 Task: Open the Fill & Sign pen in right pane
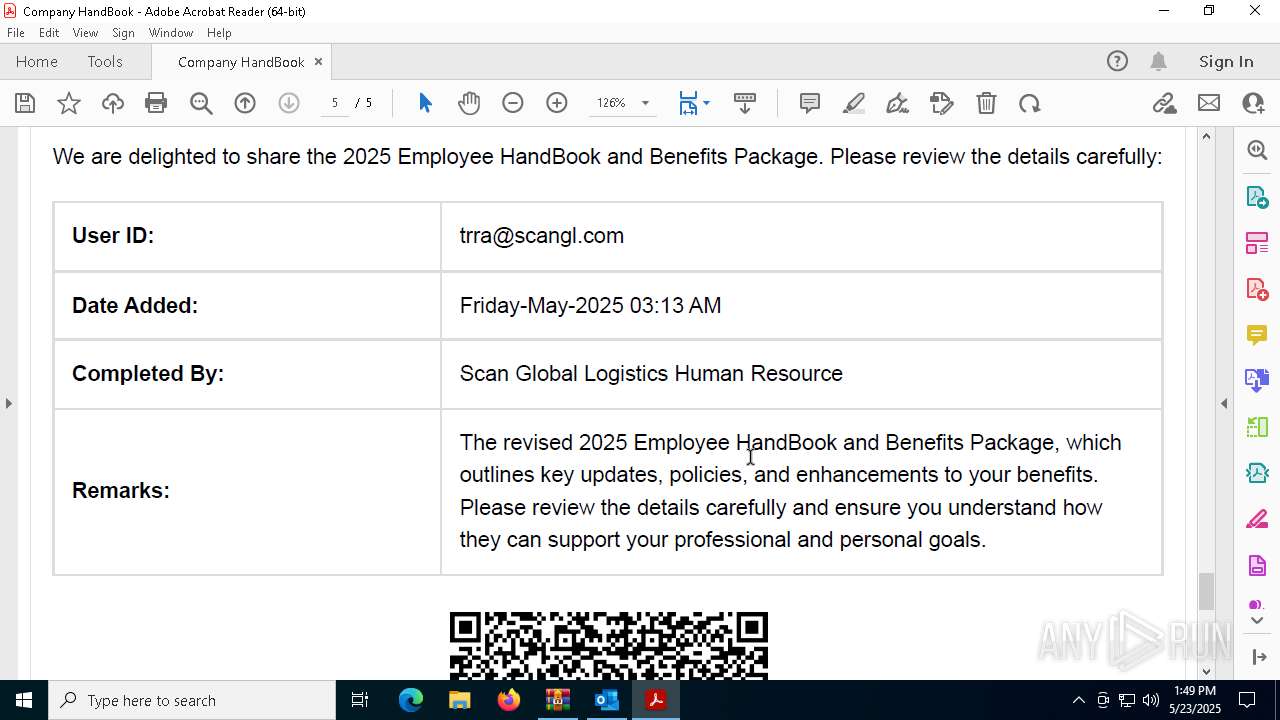tap(1257, 520)
